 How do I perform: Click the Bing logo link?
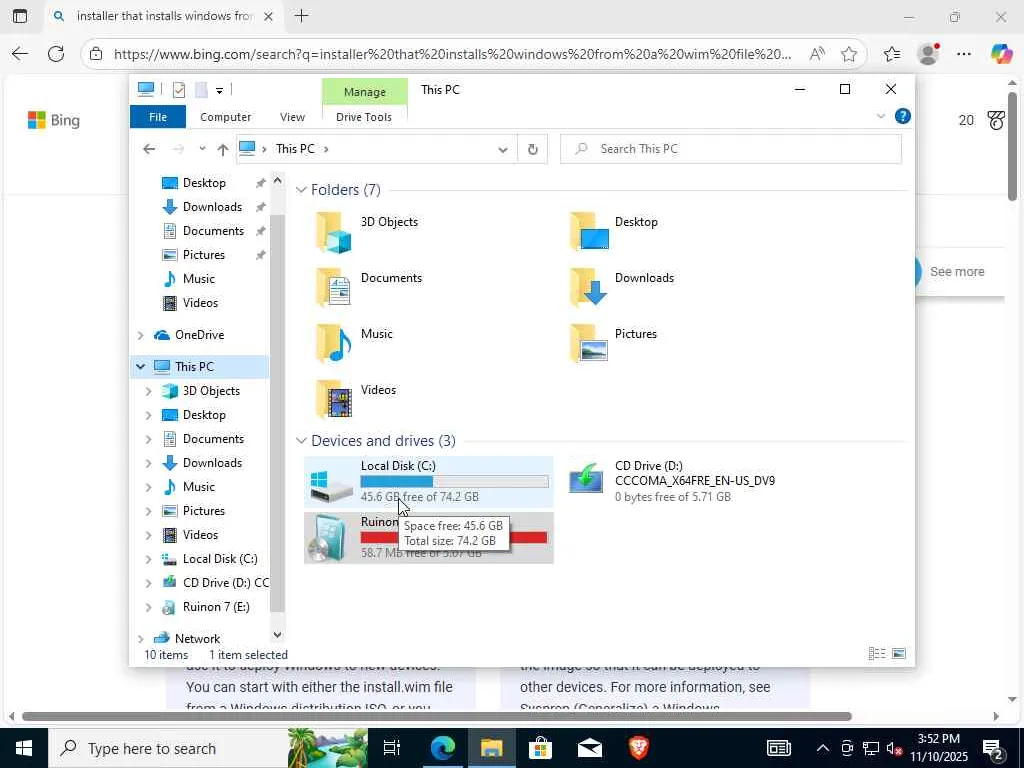tap(54, 120)
